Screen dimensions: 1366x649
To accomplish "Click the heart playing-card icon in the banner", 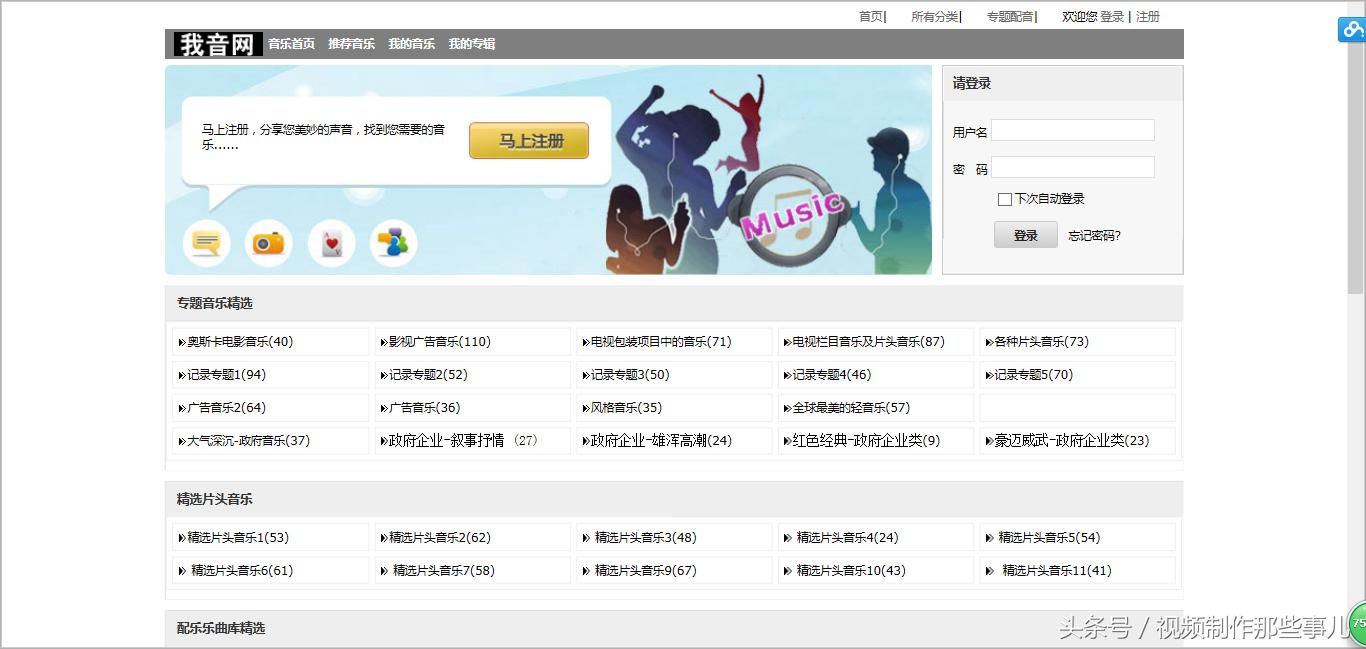I will tap(331, 242).
